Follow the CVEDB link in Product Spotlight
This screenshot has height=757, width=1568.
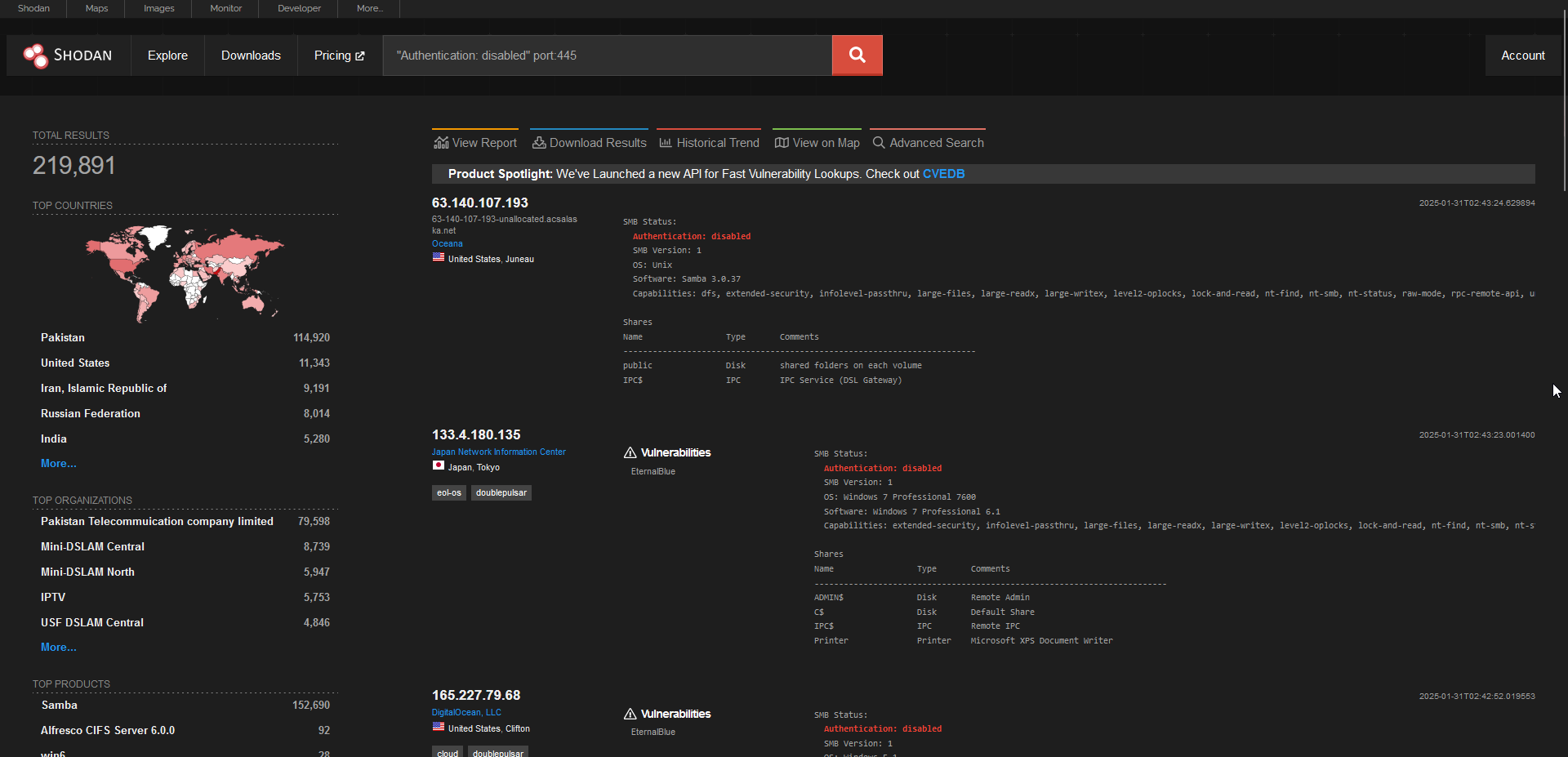tap(943, 174)
